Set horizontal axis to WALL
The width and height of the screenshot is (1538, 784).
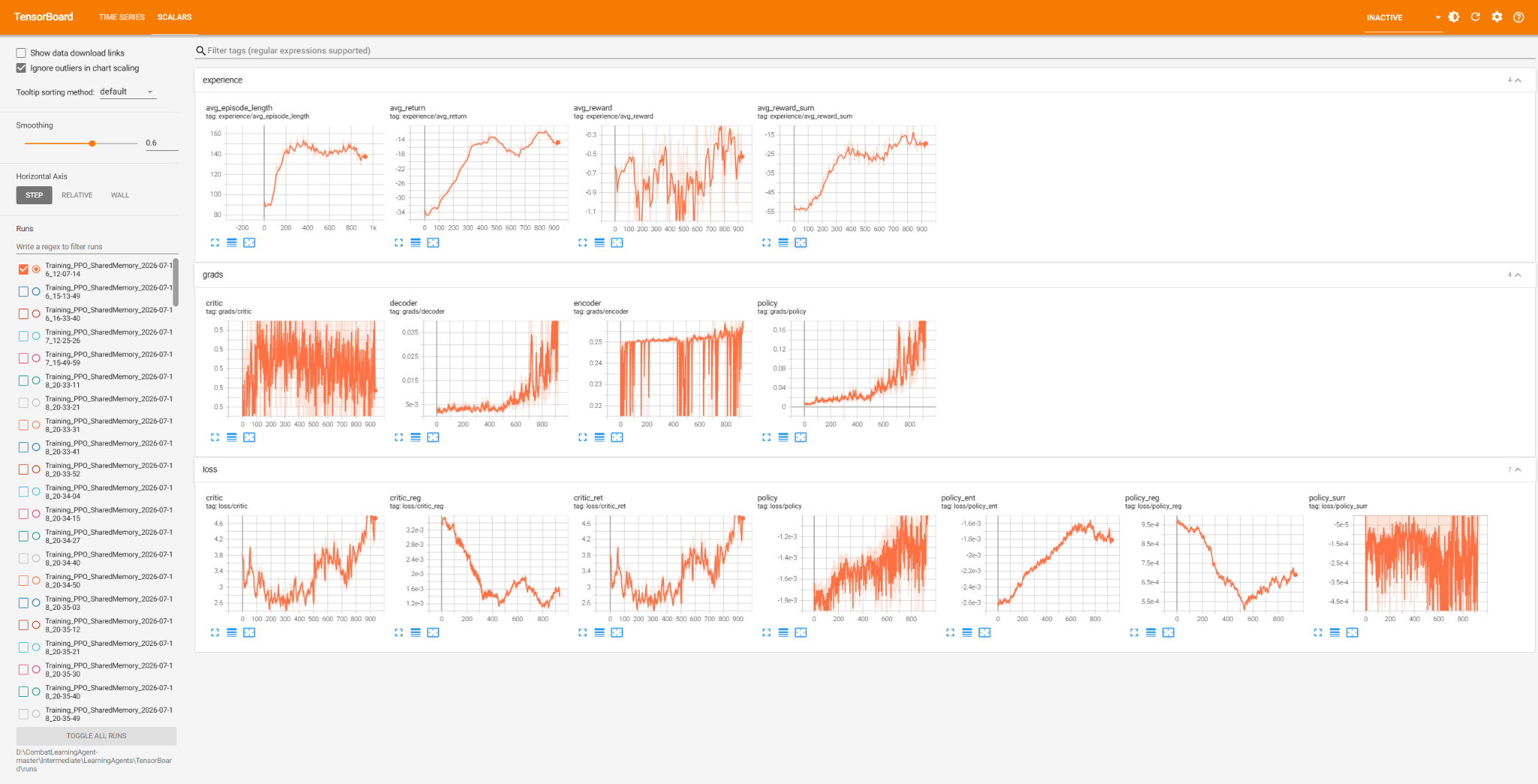[x=120, y=195]
